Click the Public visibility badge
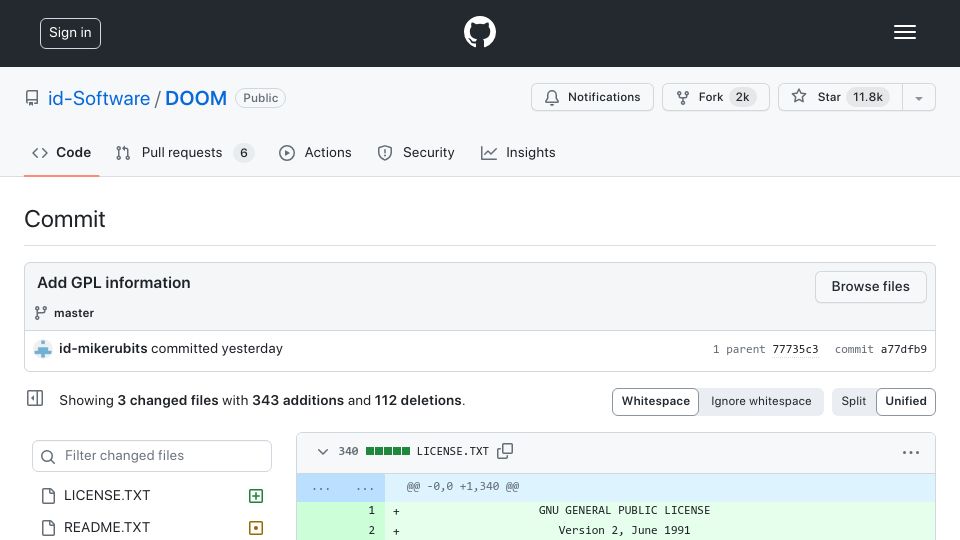960x540 pixels. tap(260, 98)
